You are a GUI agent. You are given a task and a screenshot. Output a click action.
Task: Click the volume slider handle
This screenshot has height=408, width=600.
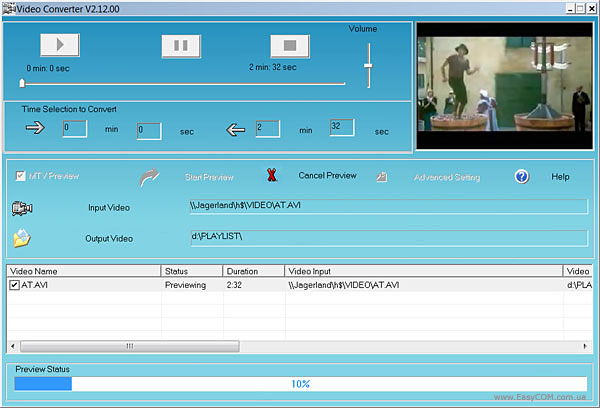tap(368, 66)
